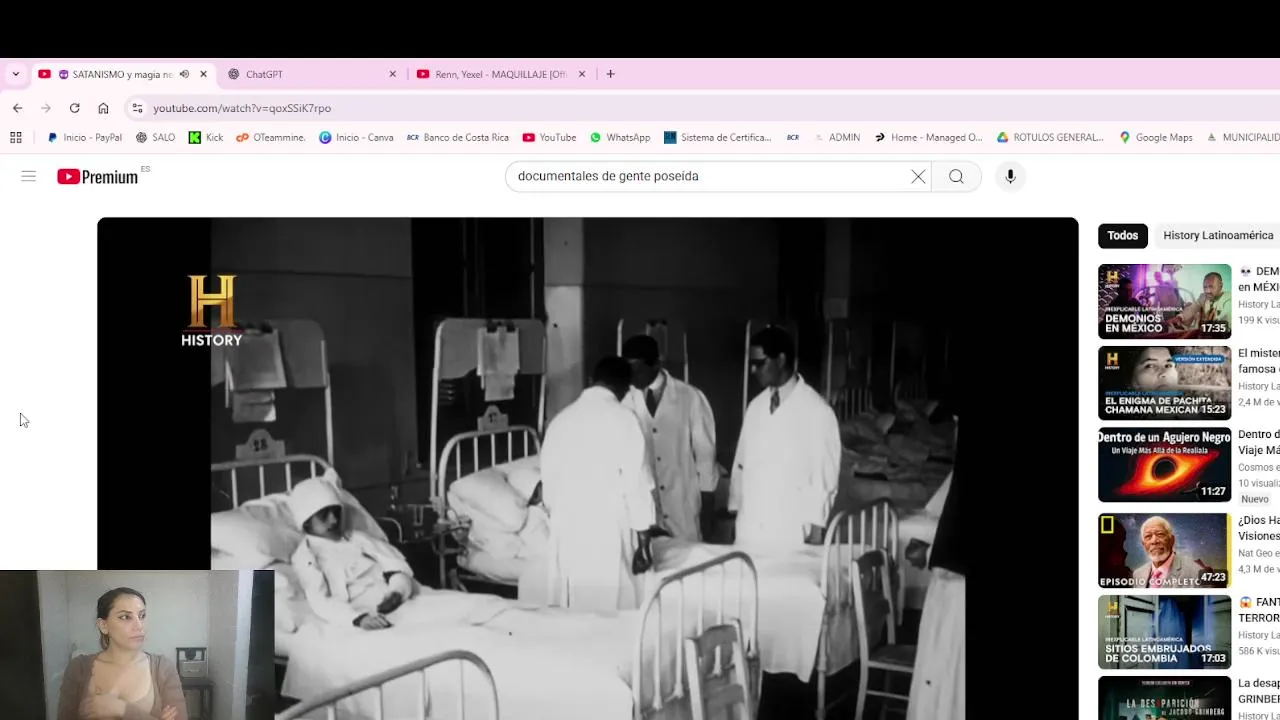Image resolution: width=1280 pixels, height=720 pixels.
Task: Close the ChatGPT tab
Action: point(392,74)
